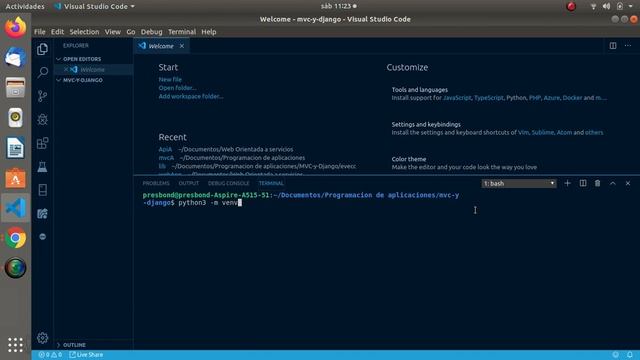
Task: Open the Terminal menu
Action: tap(182, 32)
